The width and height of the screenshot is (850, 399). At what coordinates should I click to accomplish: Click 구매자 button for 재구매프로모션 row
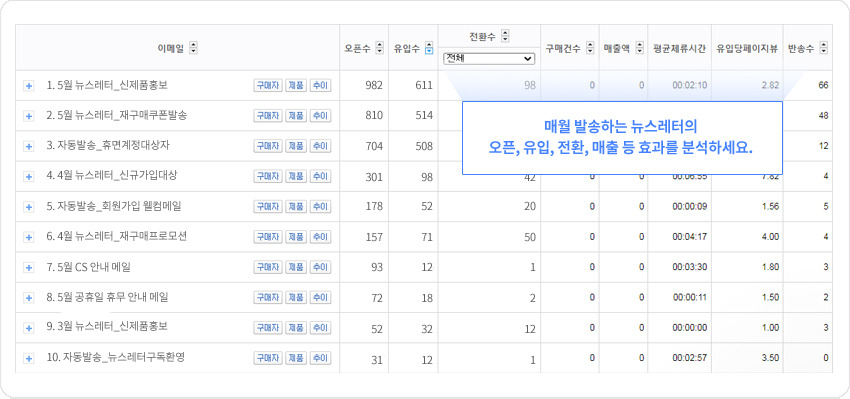268,237
